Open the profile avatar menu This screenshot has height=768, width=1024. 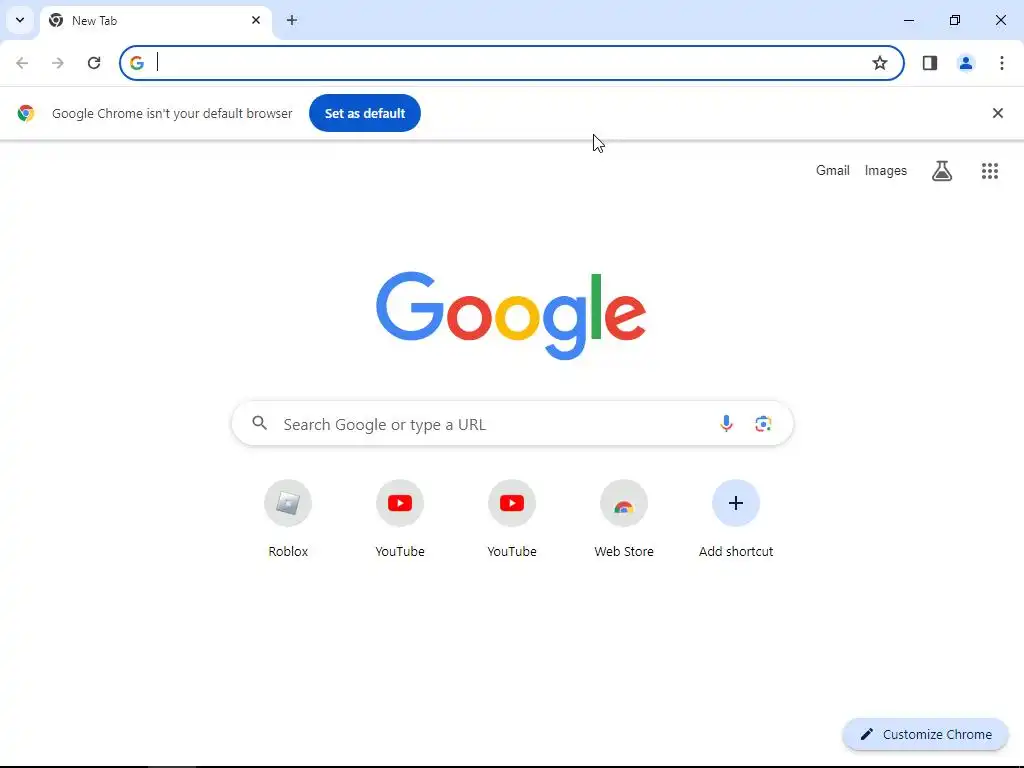(x=966, y=63)
